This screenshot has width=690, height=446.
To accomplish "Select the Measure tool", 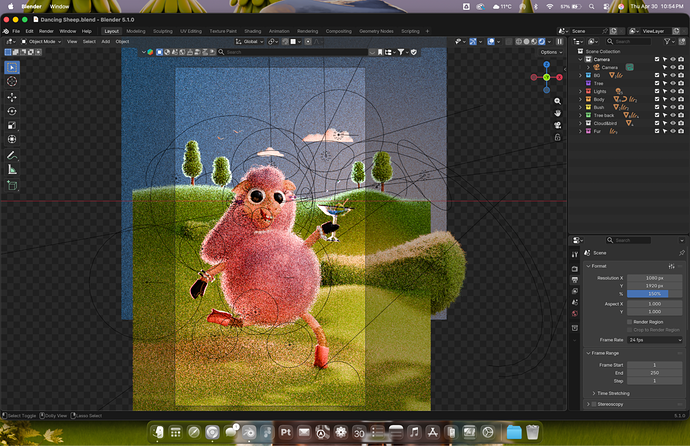I will coord(12,169).
